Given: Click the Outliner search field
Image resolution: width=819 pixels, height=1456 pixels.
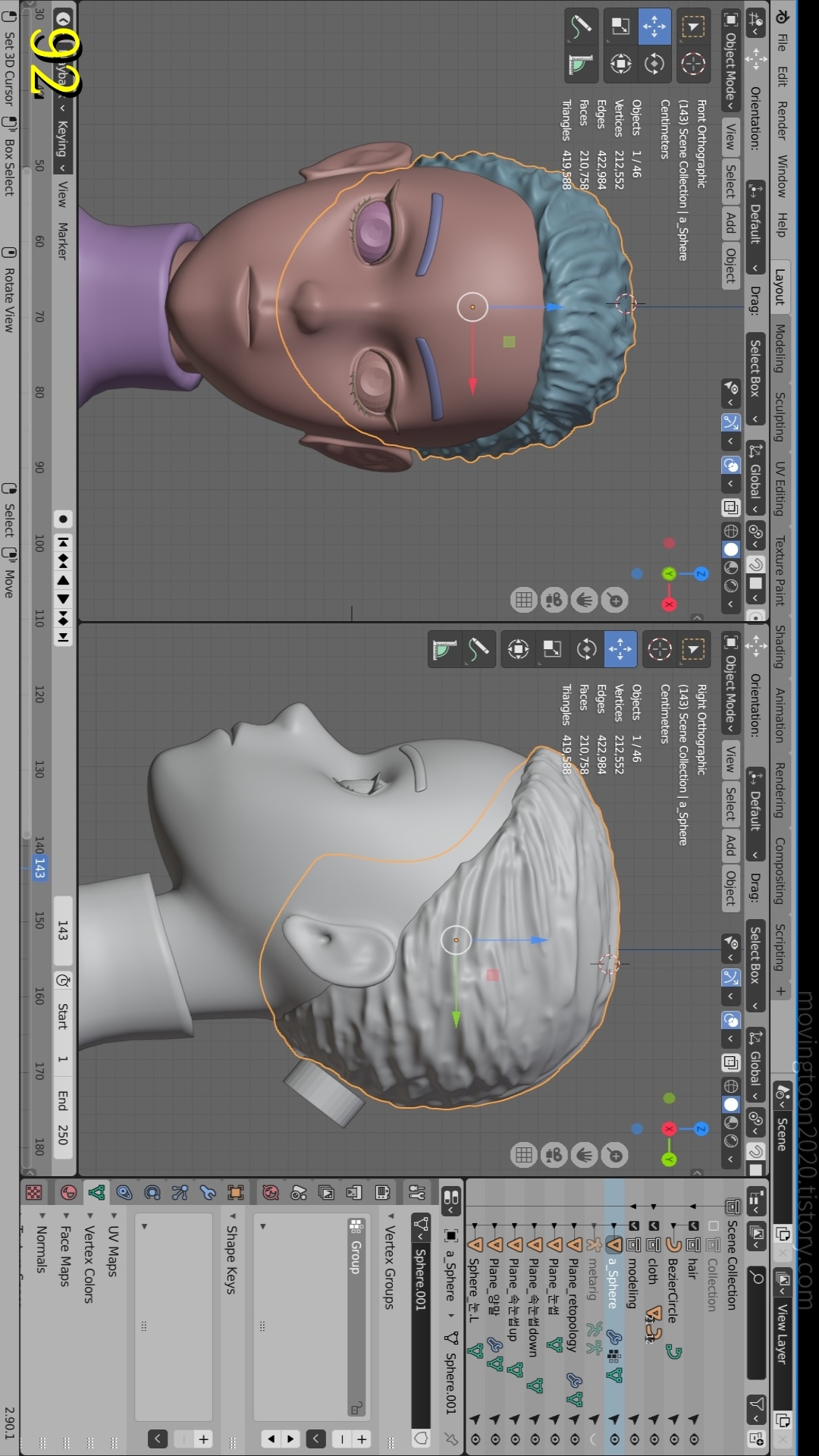Looking at the screenshot, I should 756,1321.
